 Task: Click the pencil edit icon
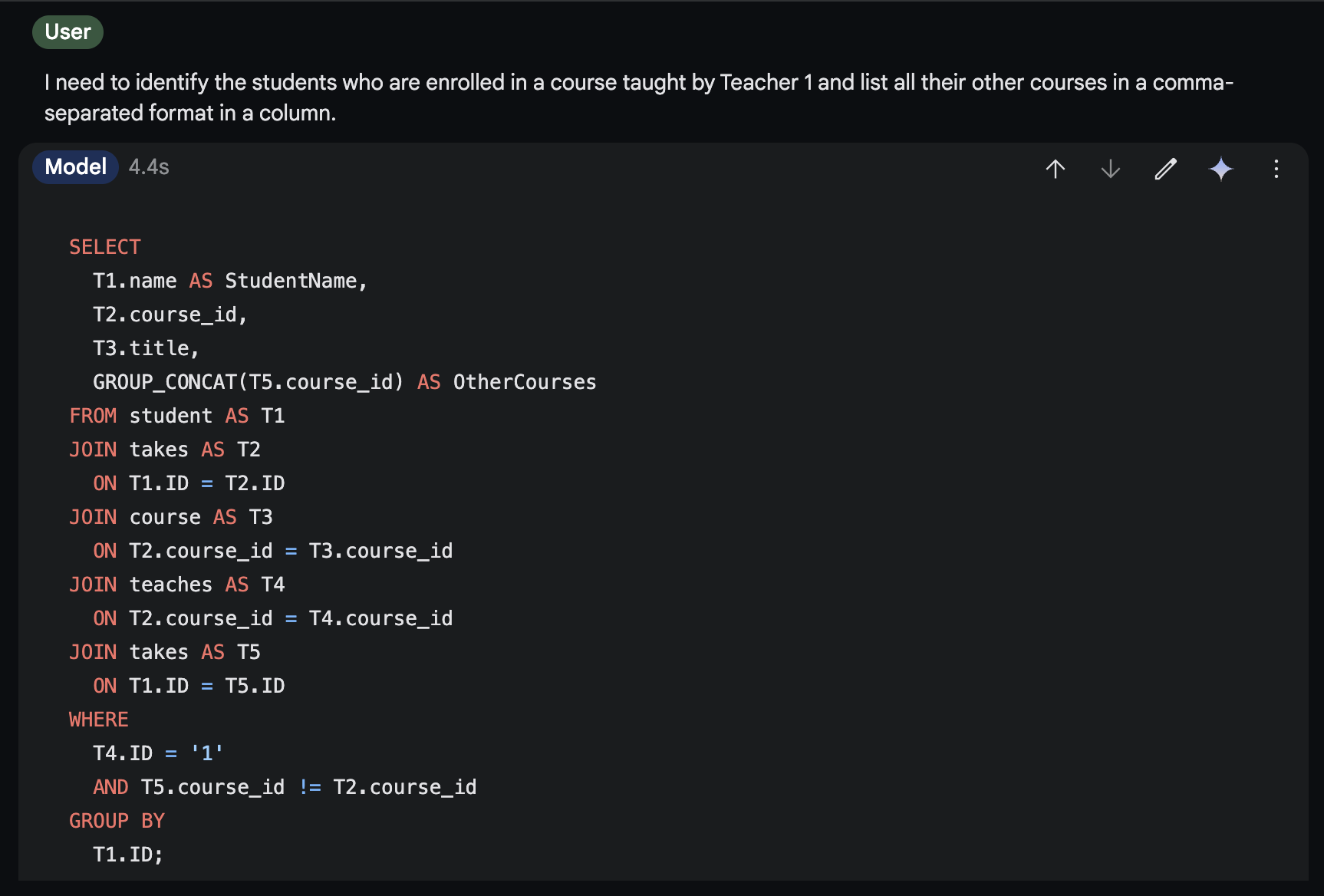click(1166, 169)
